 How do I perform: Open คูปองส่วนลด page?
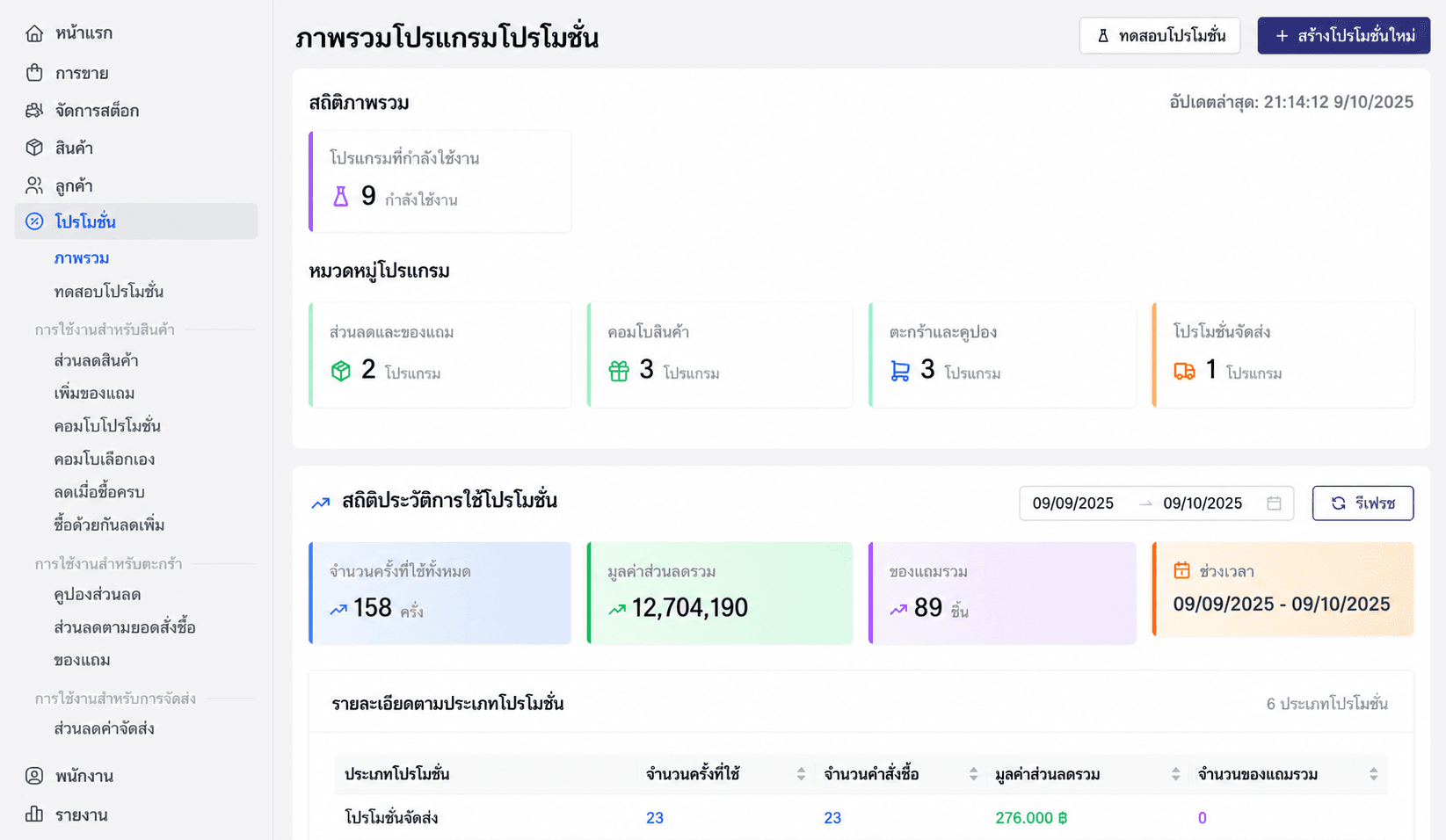(x=98, y=595)
